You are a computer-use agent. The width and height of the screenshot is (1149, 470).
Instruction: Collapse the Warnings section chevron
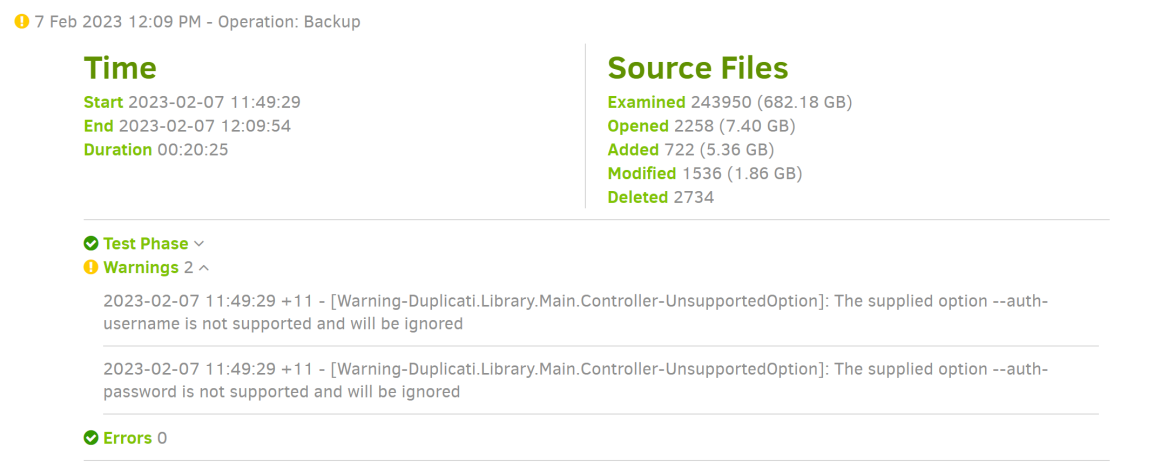[x=204, y=268]
